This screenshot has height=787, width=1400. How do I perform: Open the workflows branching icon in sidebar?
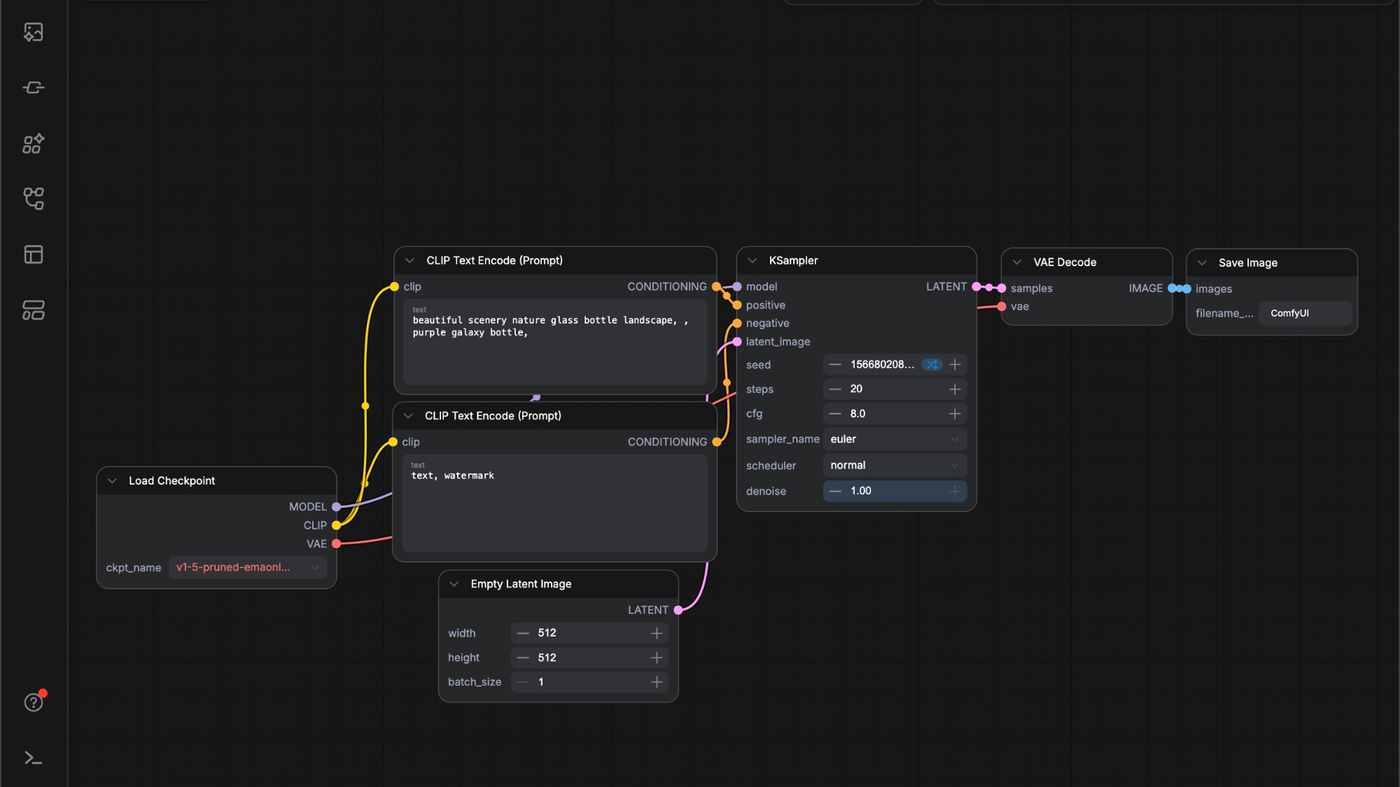[33, 199]
